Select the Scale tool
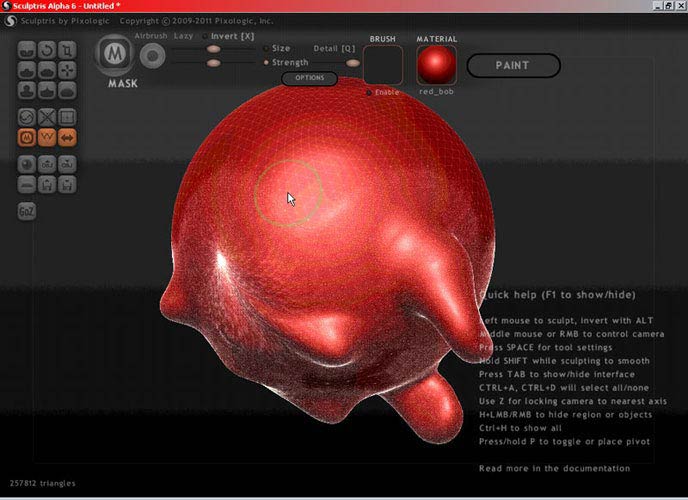Viewport: 688px width, 500px height. [68, 49]
